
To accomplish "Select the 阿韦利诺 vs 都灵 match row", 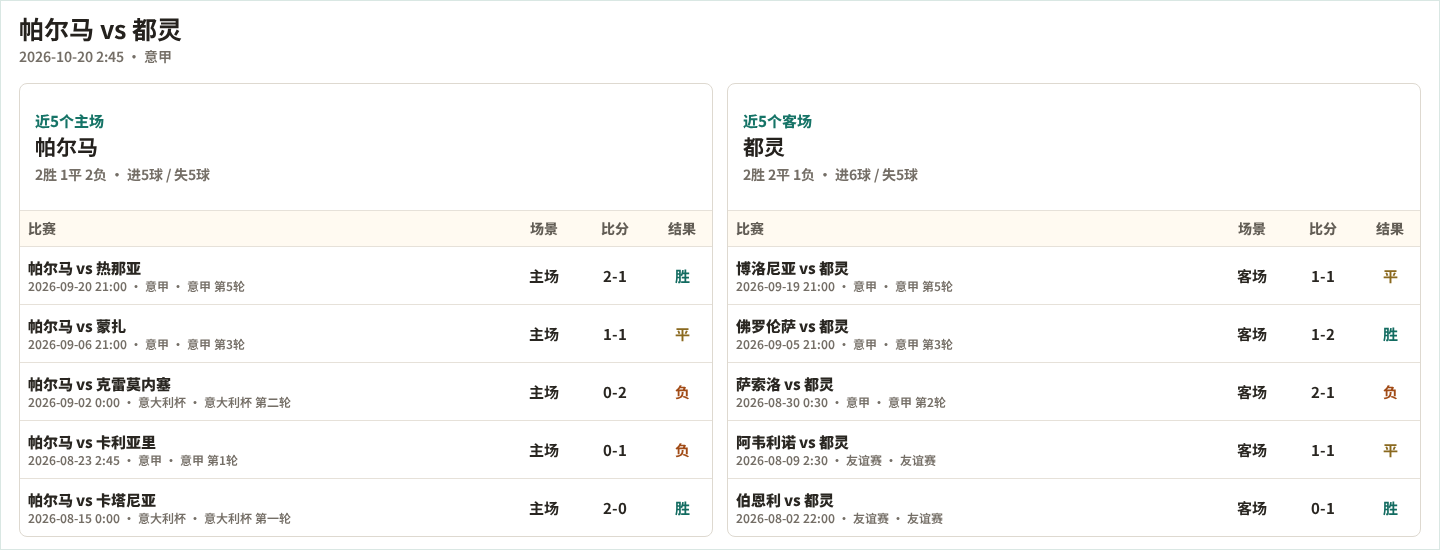I will 1074,450.
